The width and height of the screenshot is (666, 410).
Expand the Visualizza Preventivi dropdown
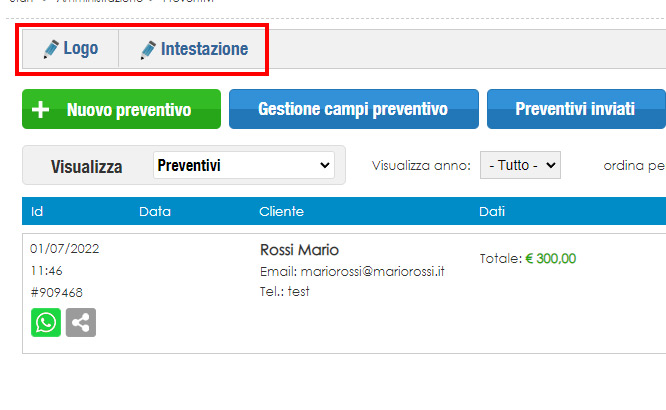point(244,165)
